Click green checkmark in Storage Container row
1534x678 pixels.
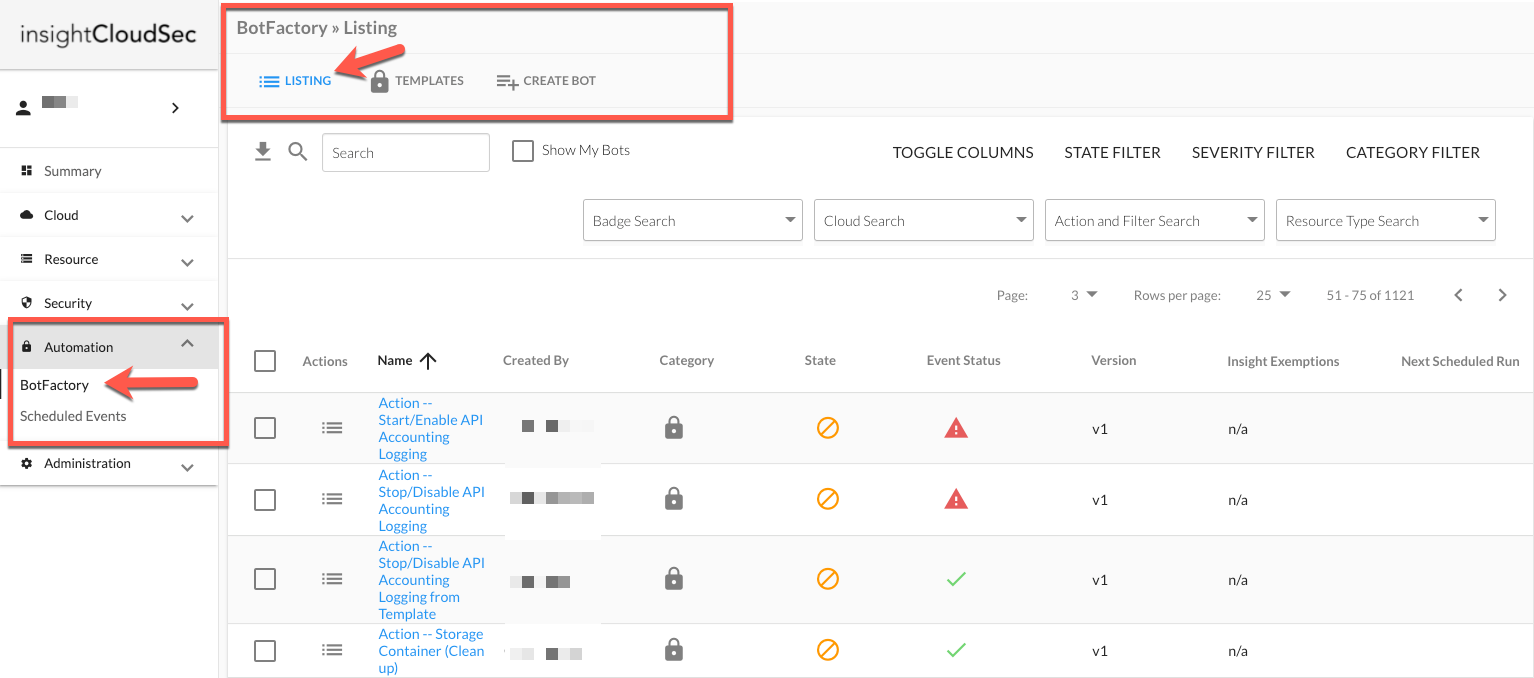[956, 650]
